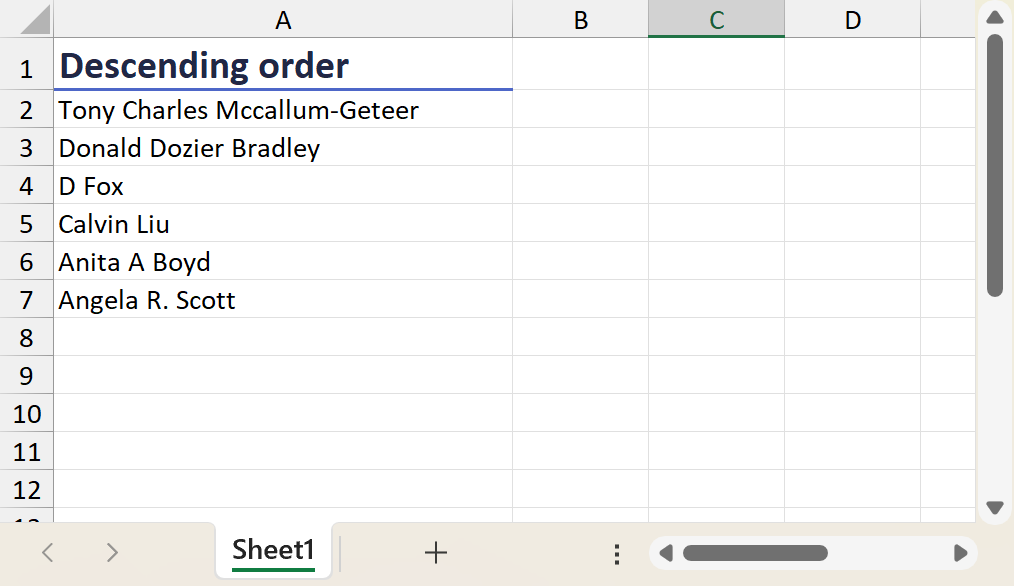Select column A header
1014x586 pixels.
click(x=283, y=20)
